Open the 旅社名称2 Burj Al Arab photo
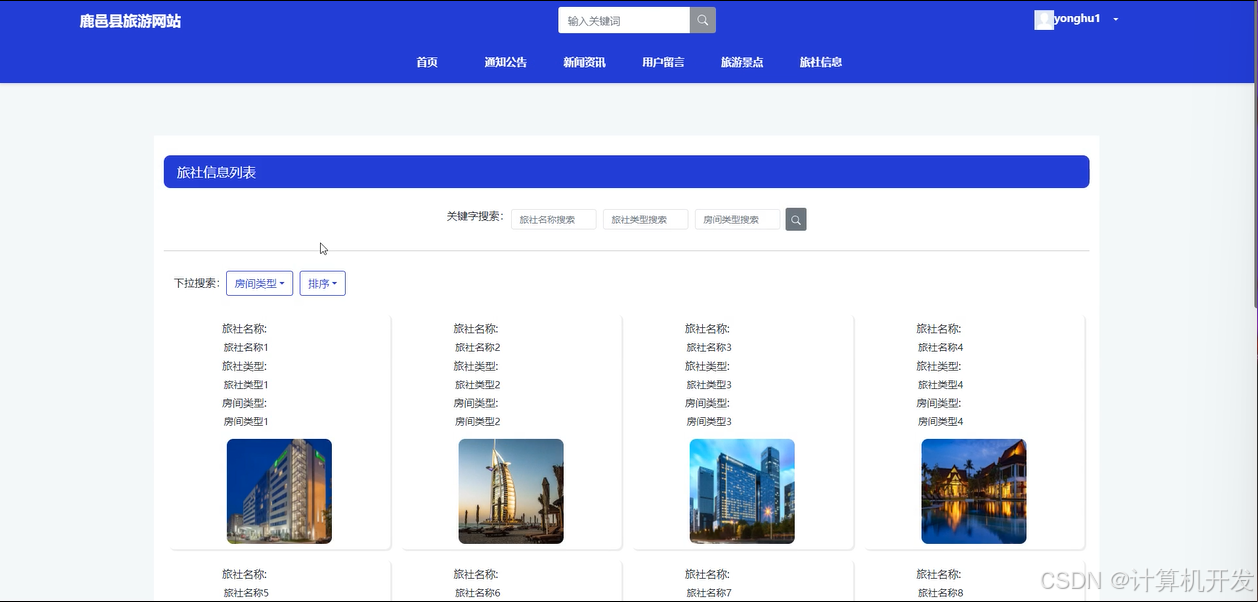The image size is (1258, 602). tap(511, 491)
